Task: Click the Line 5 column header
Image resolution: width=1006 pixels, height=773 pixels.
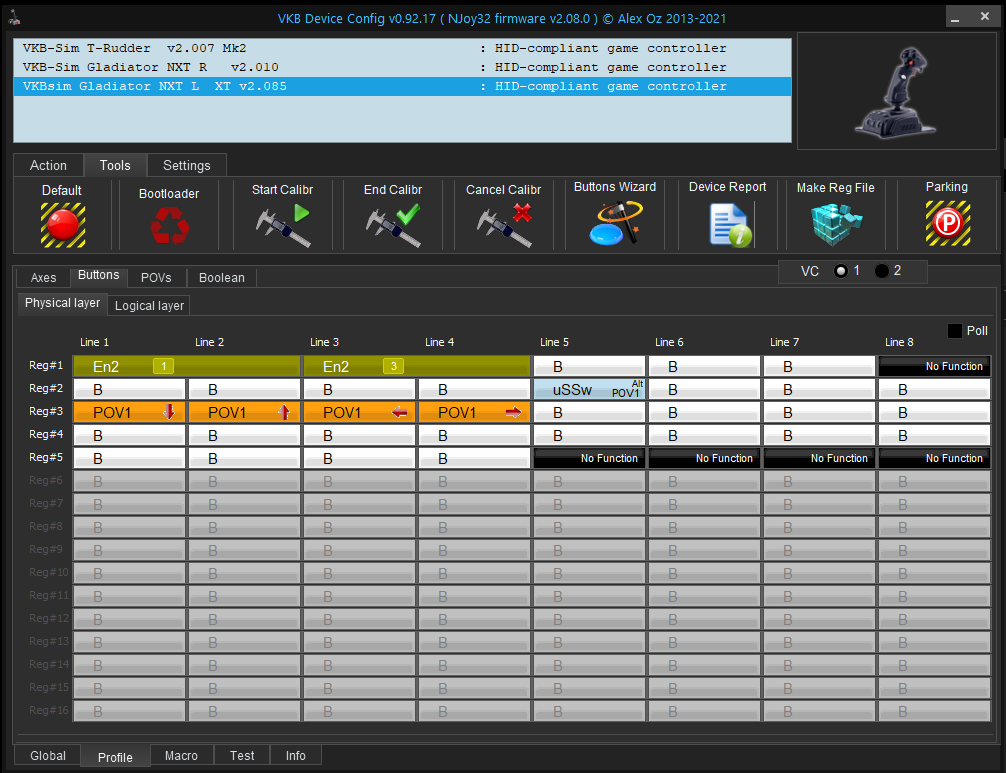Action: 554,342
